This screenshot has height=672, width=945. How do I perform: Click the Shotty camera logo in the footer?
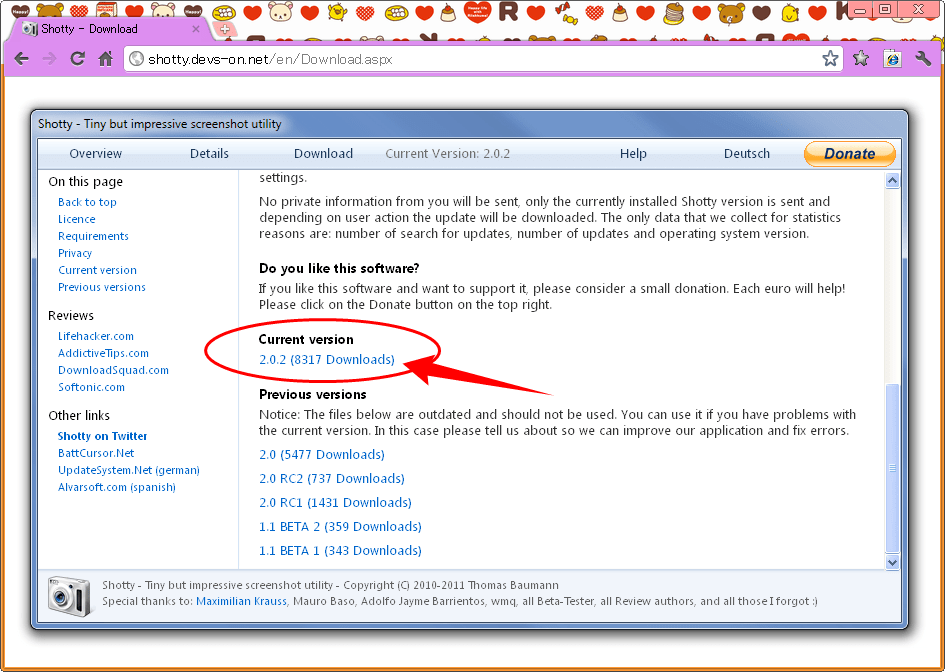(x=68, y=593)
